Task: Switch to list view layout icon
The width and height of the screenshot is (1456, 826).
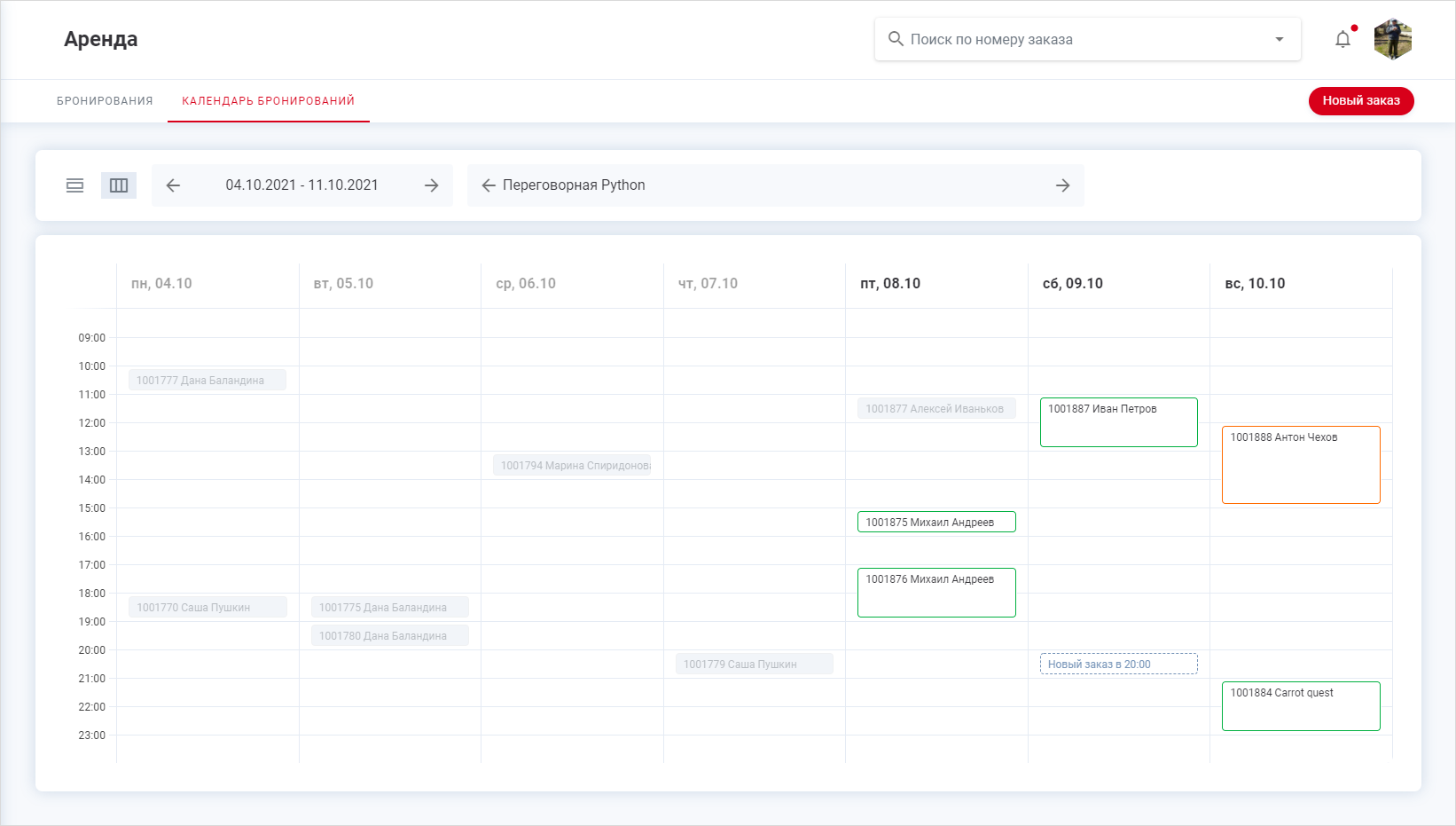Action: point(74,185)
